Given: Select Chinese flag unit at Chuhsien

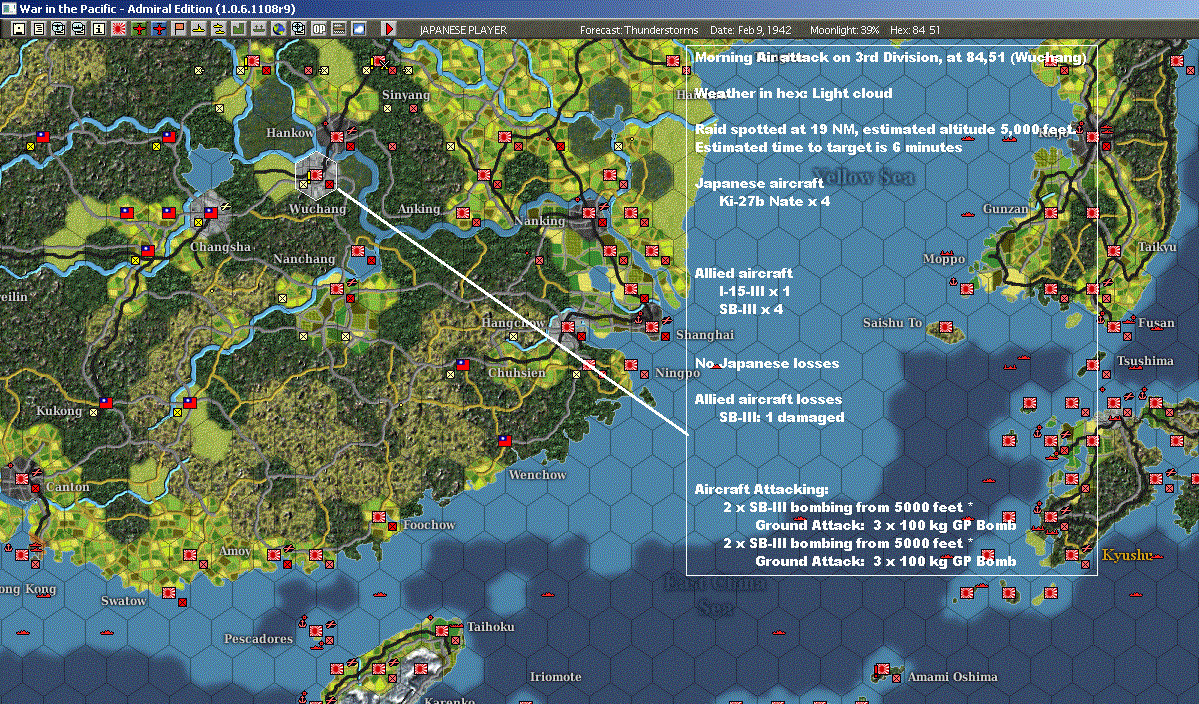Looking at the screenshot, I should pyautogui.click(x=463, y=365).
